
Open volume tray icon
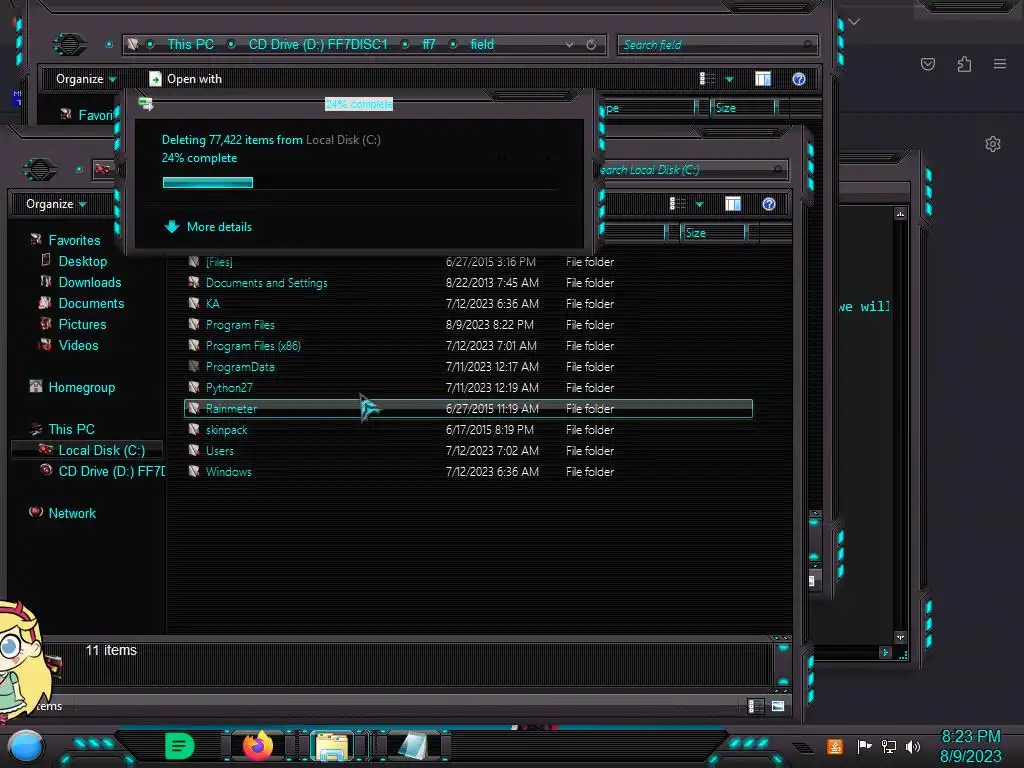pos(913,746)
